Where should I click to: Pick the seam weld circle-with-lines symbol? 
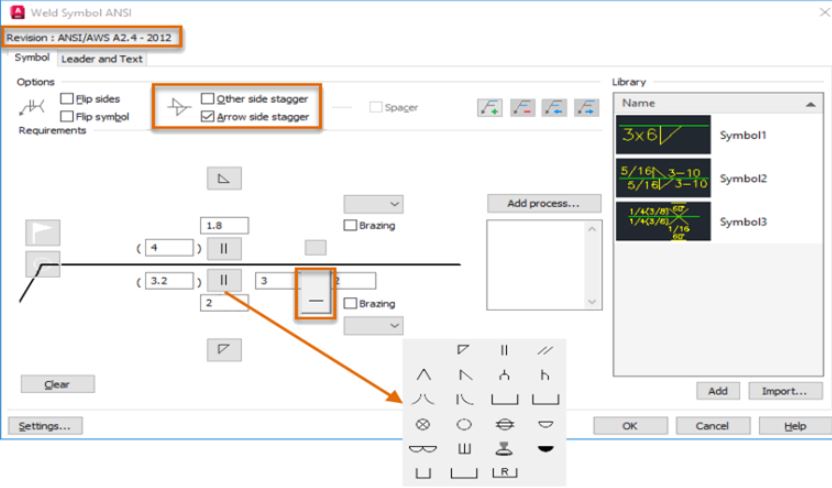504,424
